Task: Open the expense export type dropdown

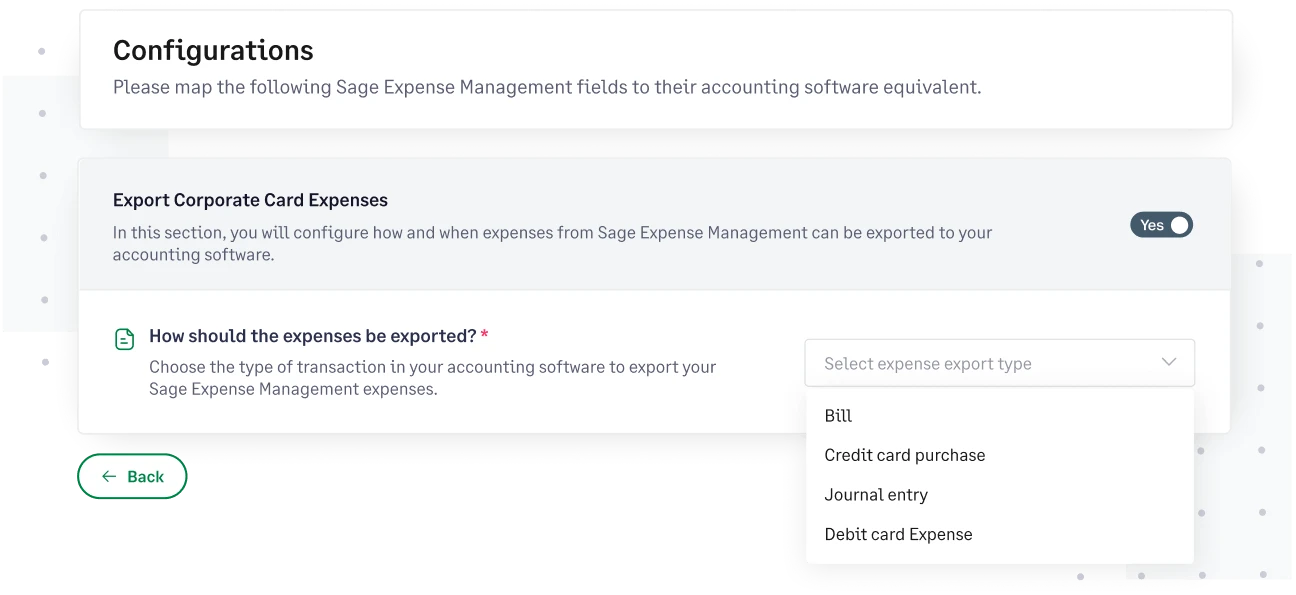Action: (1000, 362)
